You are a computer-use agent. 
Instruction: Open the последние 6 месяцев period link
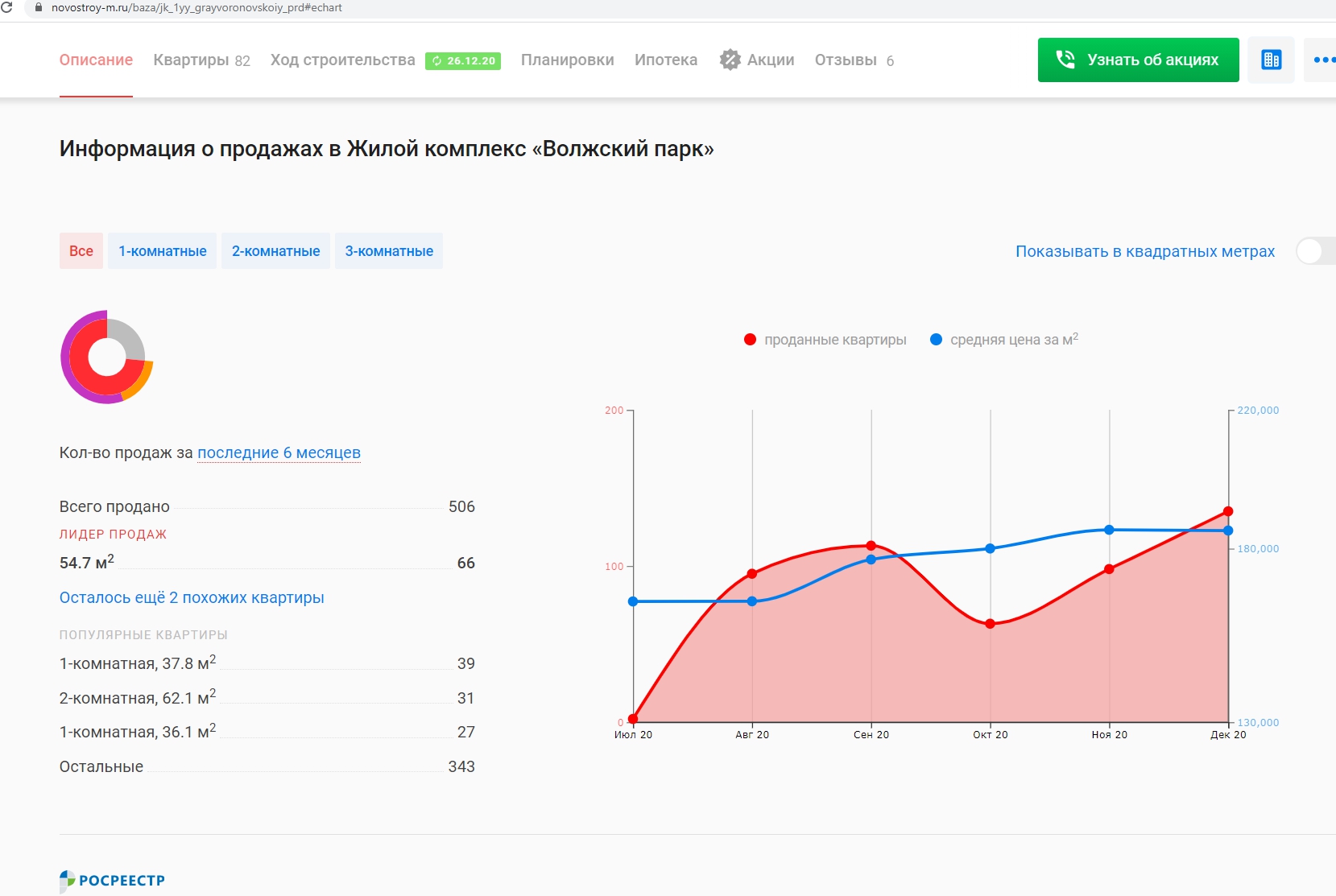(x=279, y=453)
